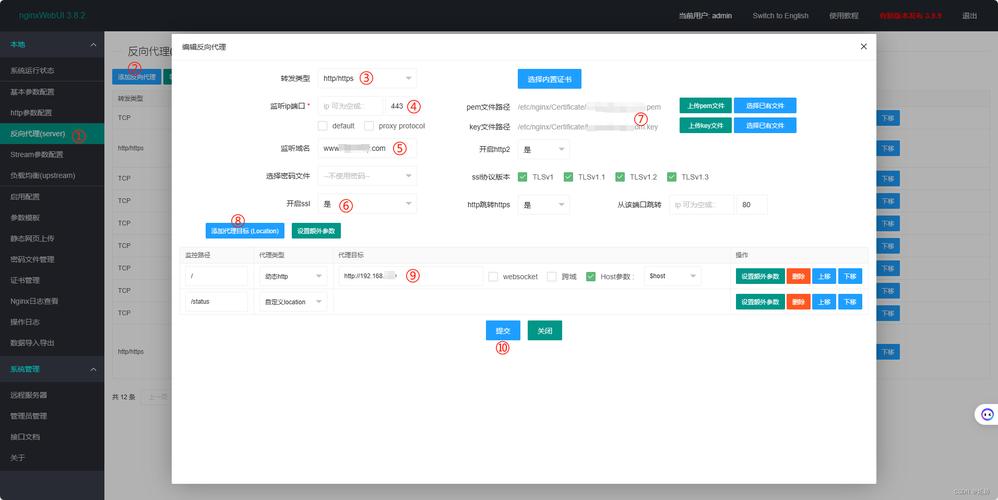
Task: Open the 开启http2 dropdown
Action: (x=544, y=149)
